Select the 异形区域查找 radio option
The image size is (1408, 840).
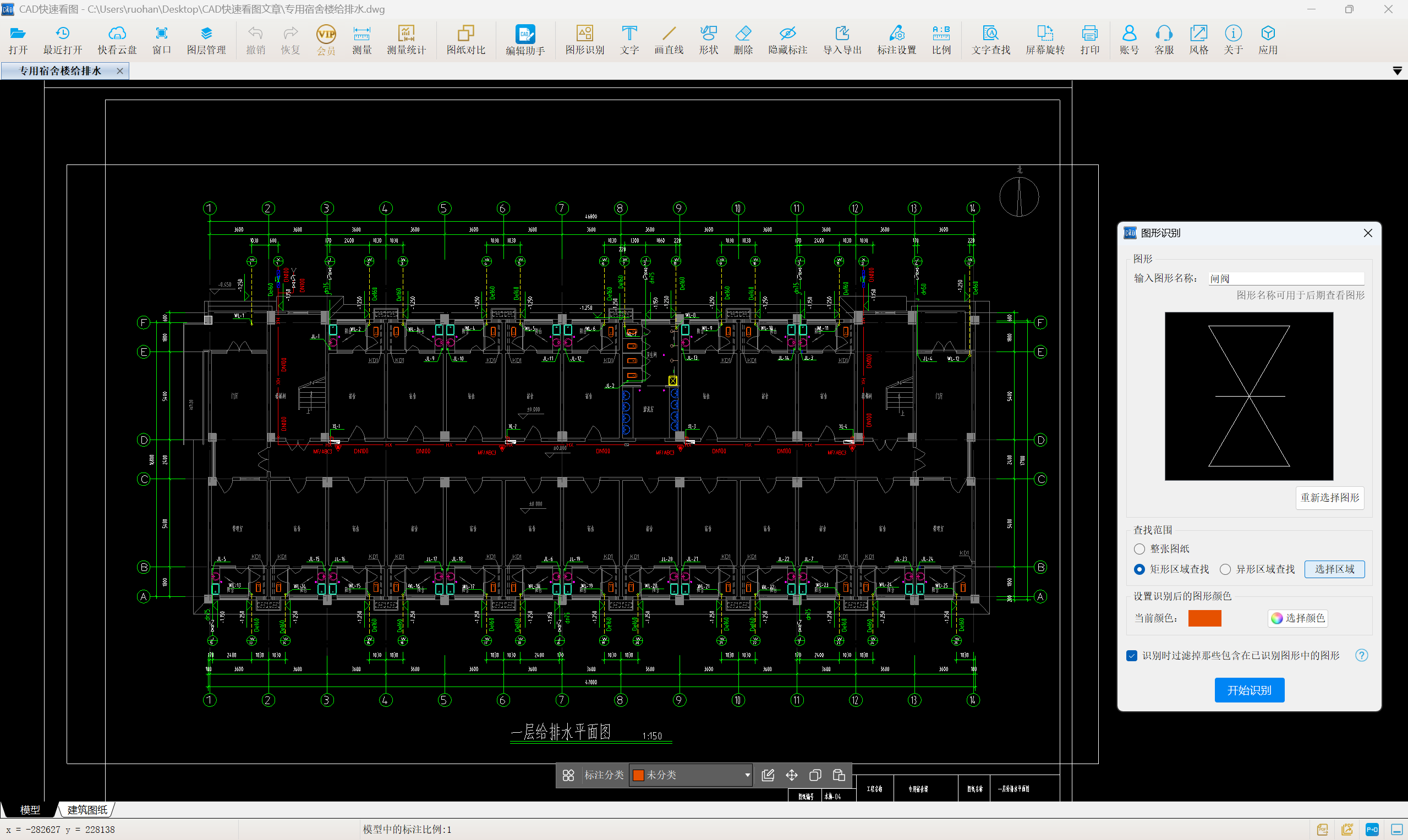pyautogui.click(x=1225, y=569)
